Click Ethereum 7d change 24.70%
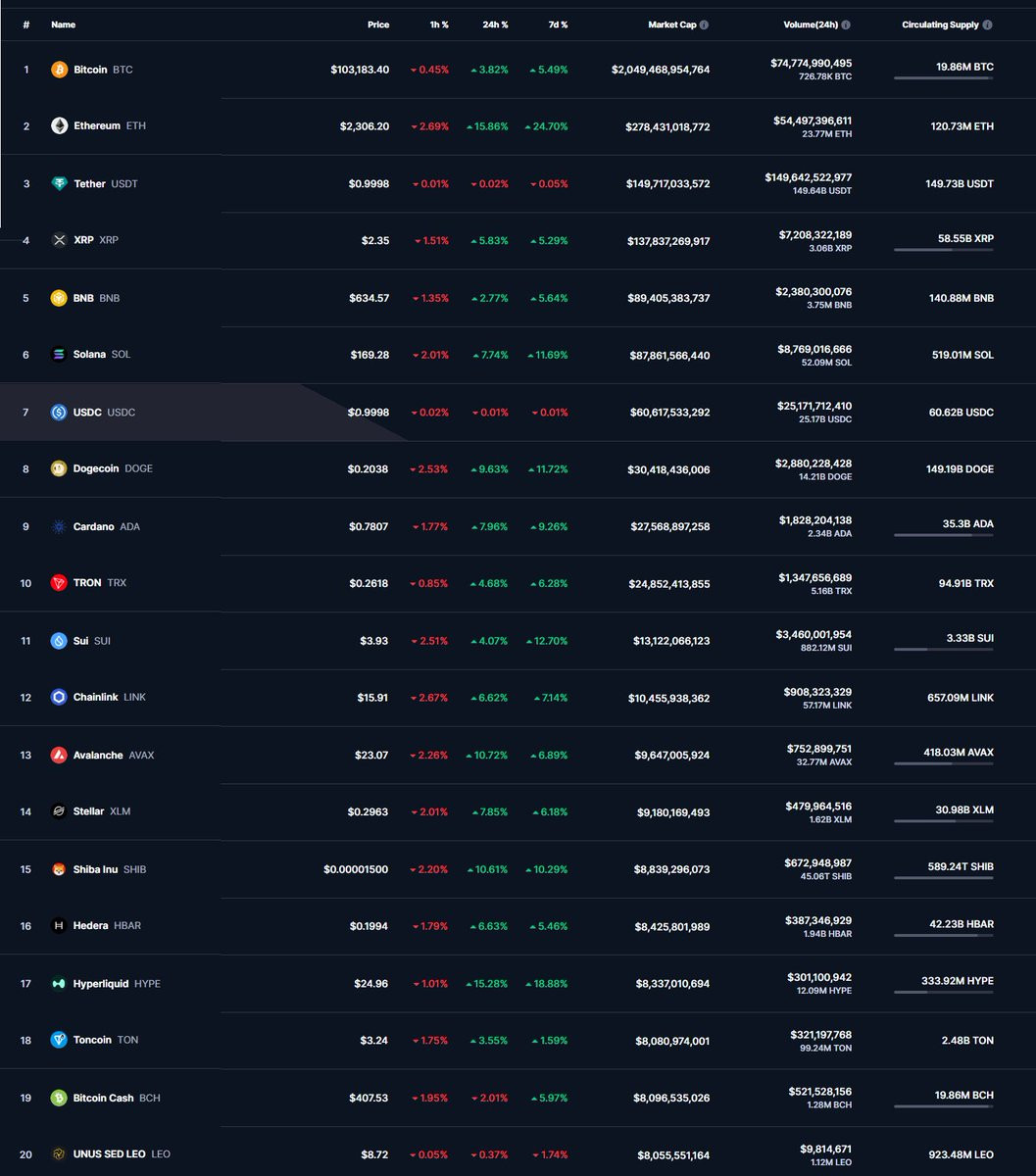The image size is (1036, 1176). click(546, 126)
